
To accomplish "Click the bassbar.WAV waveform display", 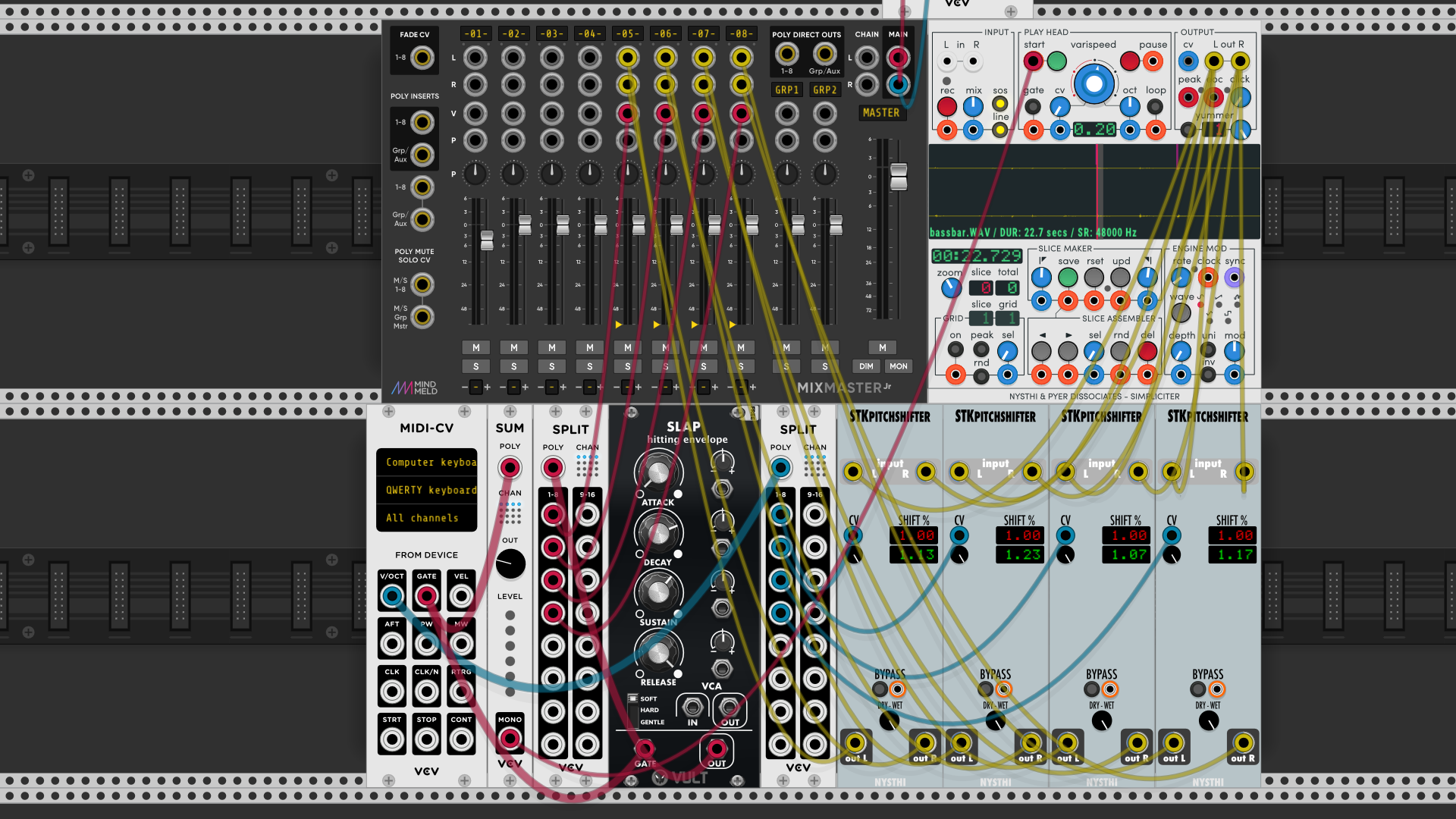I will [x=1094, y=192].
